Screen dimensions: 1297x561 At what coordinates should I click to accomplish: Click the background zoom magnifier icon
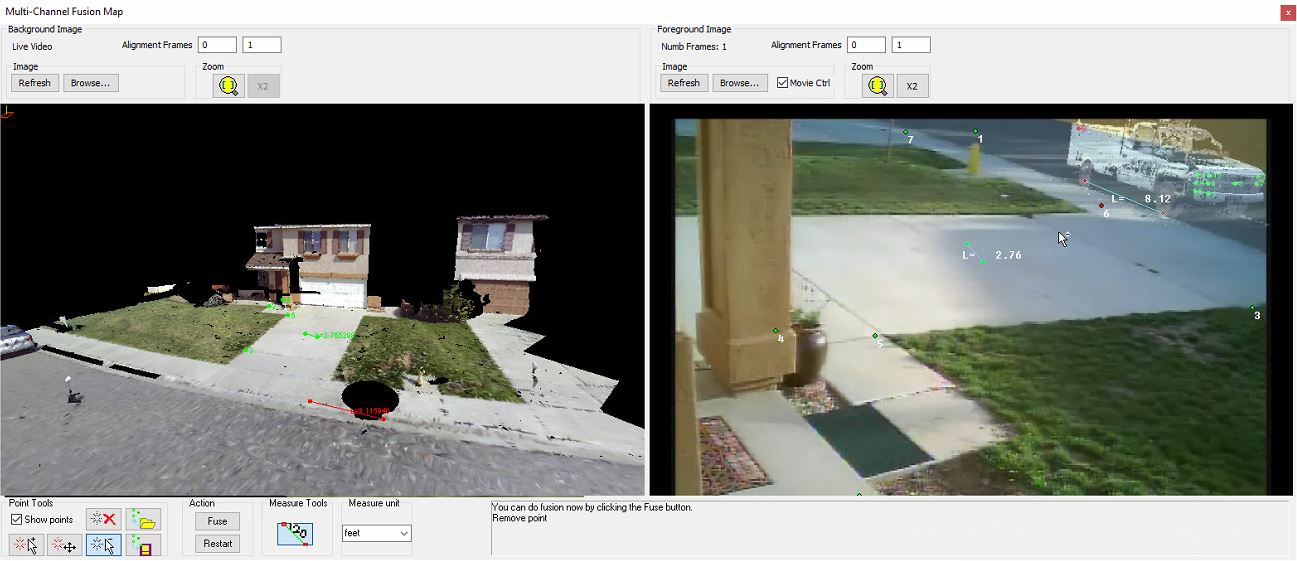tap(229, 86)
